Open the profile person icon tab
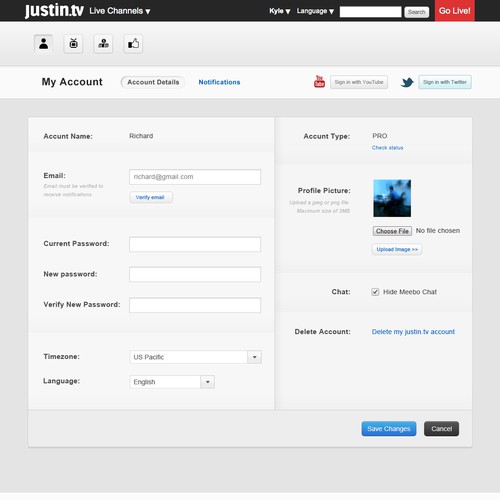 coord(43,44)
